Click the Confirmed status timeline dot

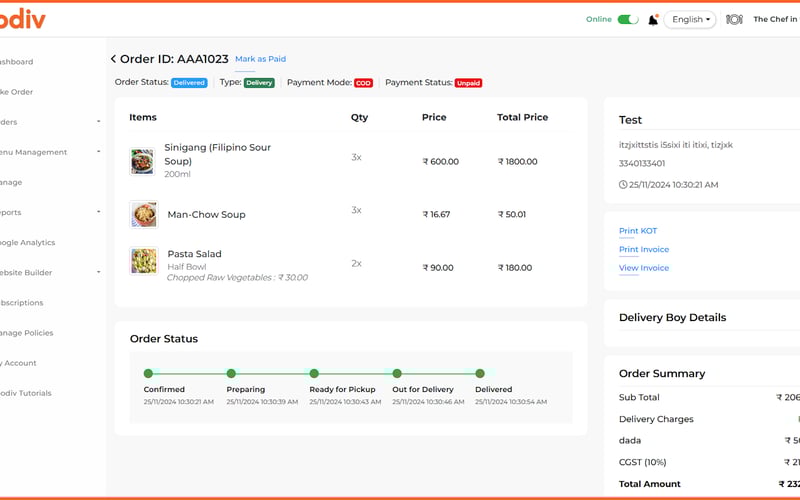coord(148,373)
